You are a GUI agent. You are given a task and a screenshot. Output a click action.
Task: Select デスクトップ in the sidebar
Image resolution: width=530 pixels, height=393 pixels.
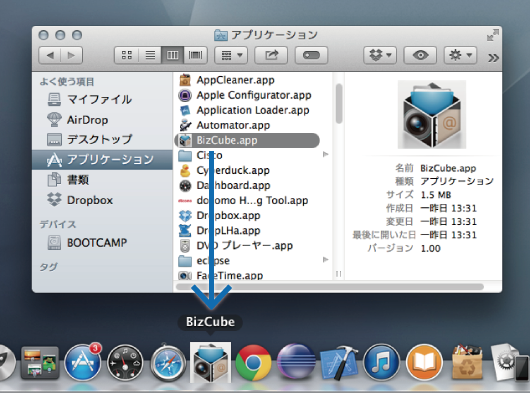[102, 139]
